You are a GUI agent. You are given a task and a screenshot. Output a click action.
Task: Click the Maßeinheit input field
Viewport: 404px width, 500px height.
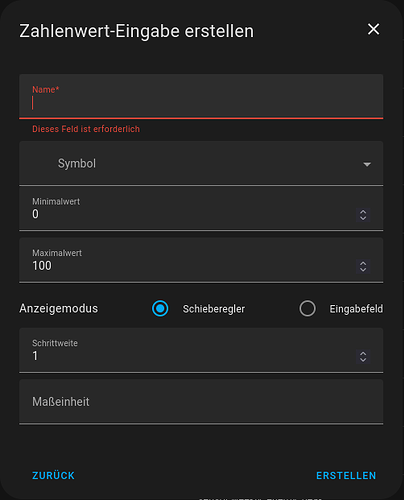(201, 402)
